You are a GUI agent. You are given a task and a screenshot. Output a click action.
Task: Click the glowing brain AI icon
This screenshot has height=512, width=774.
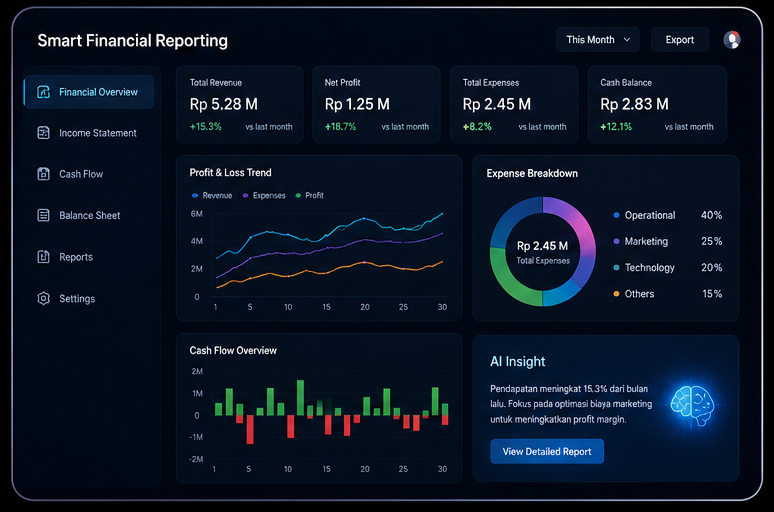(693, 406)
